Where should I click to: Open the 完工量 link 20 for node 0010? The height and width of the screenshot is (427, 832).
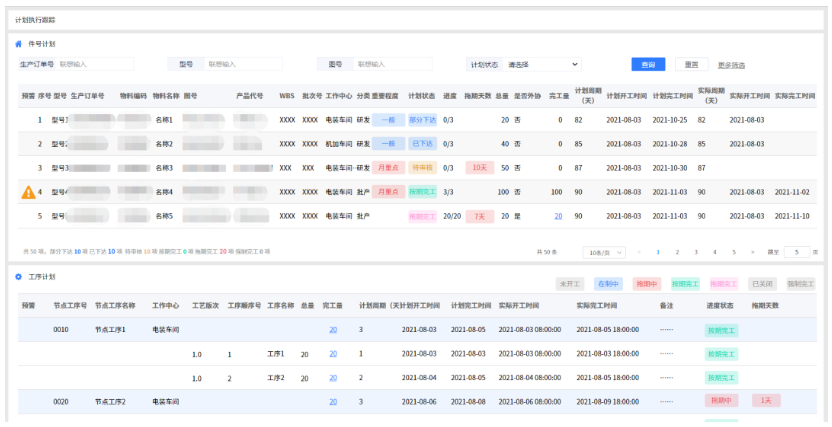coord(332,329)
